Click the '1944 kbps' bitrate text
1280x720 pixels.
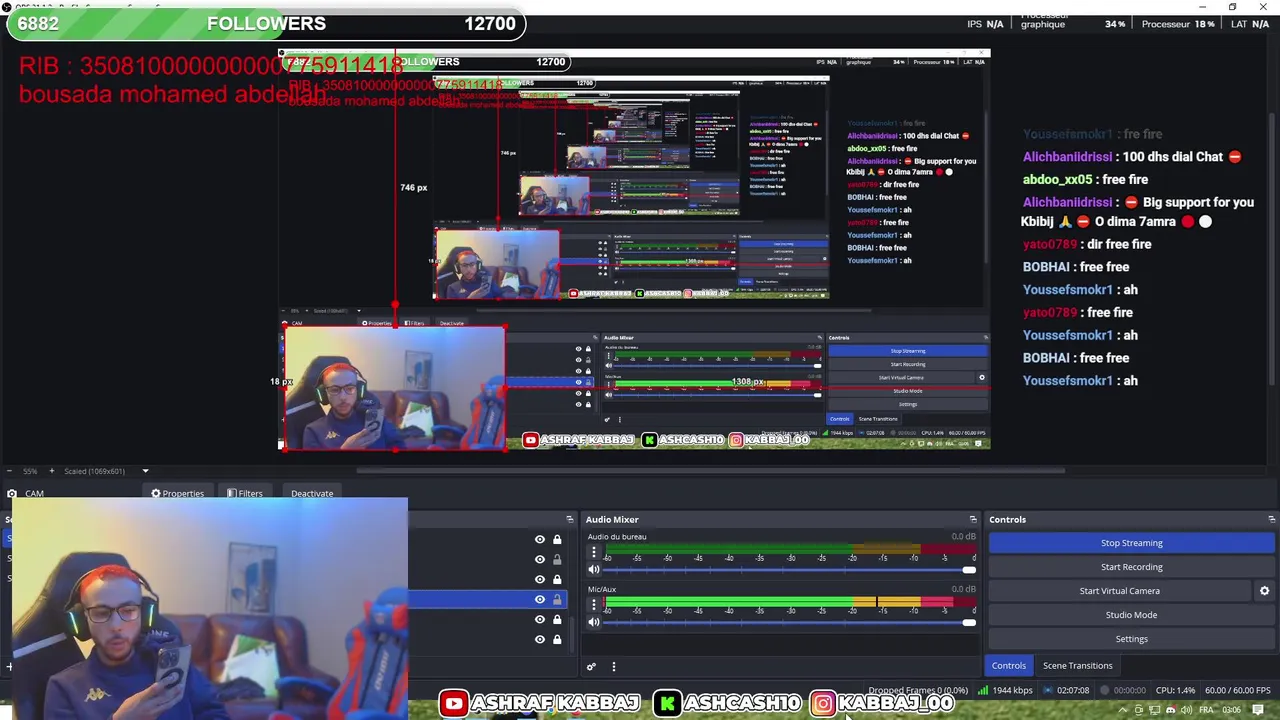(x=1012, y=690)
